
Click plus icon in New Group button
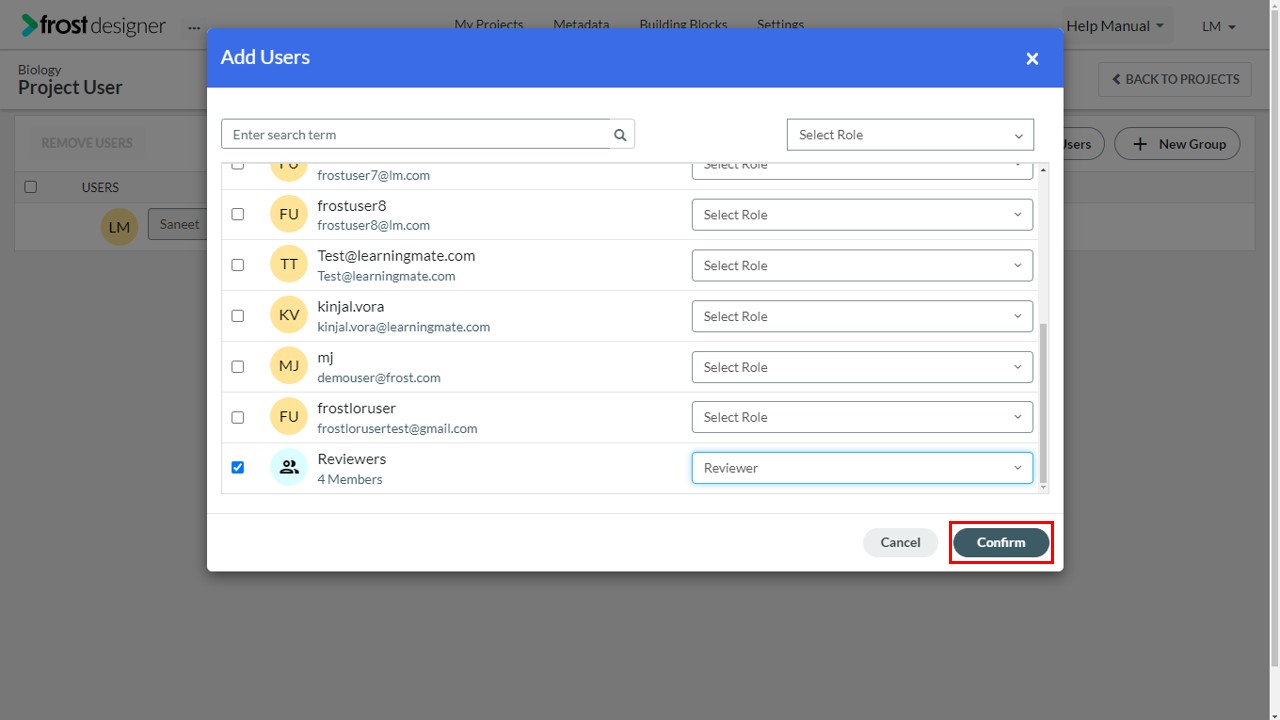click(1140, 144)
